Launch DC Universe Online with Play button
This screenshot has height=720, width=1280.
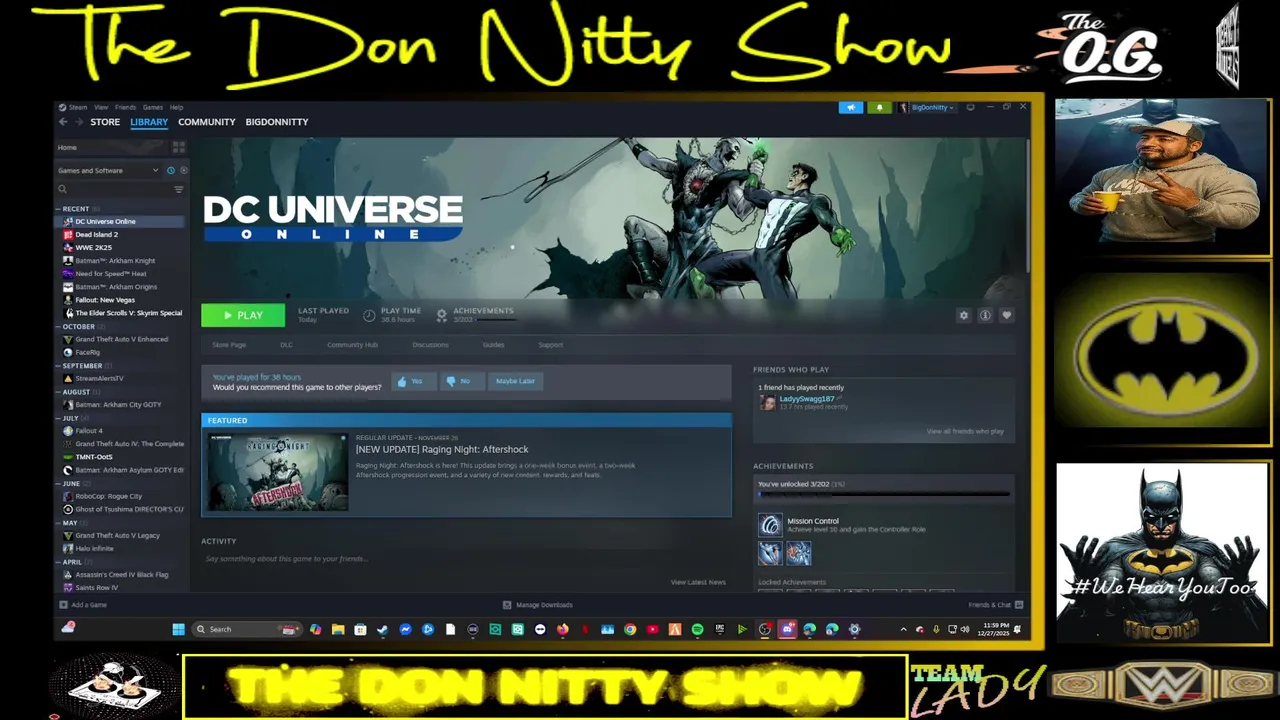click(x=243, y=315)
